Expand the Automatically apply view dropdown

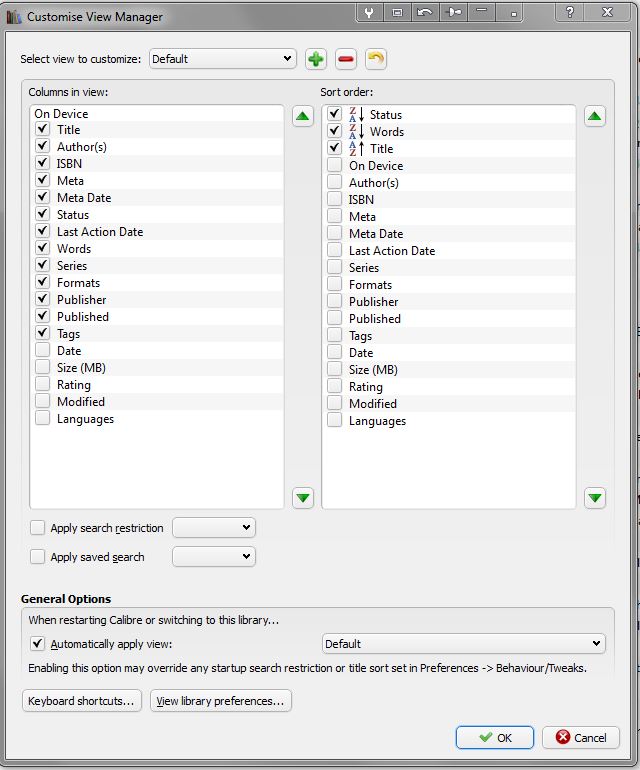463,644
